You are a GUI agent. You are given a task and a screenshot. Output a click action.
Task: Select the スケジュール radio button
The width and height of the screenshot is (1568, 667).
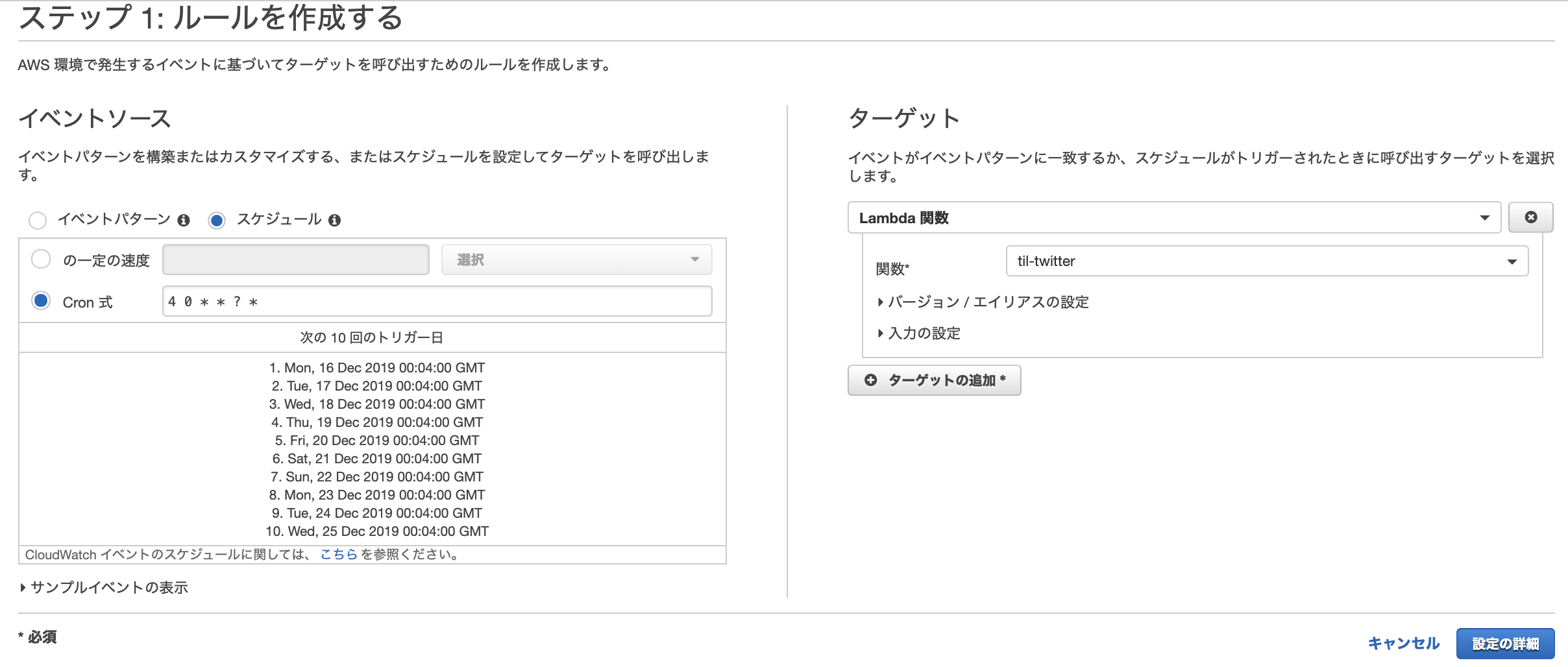pyautogui.click(x=217, y=221)
